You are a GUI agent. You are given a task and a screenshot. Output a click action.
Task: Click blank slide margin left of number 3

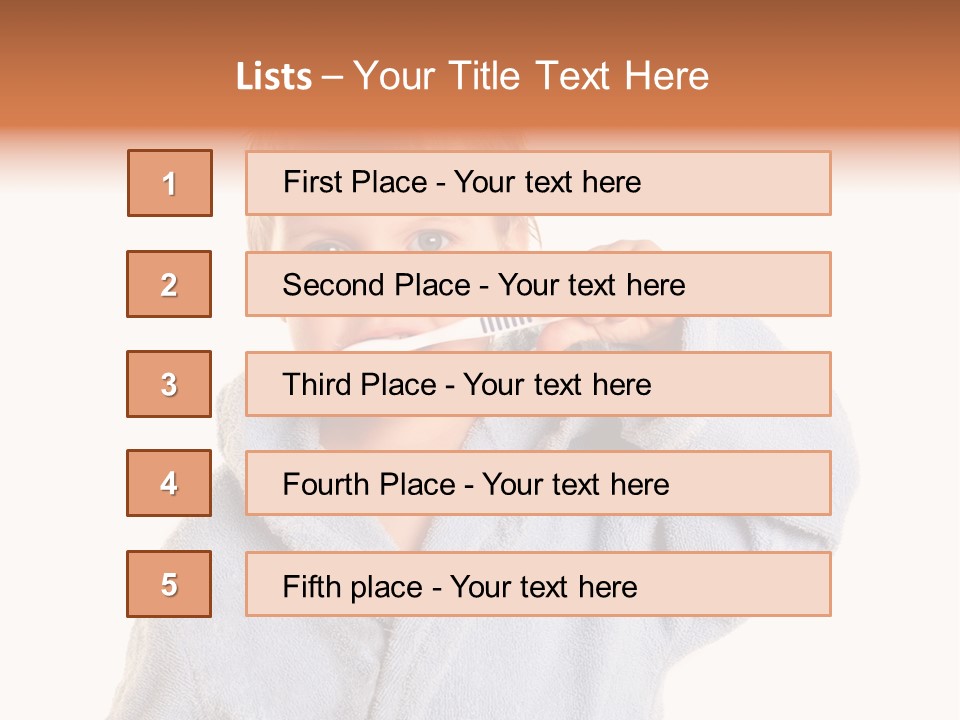pyautogui.click(x=60, y=384)
